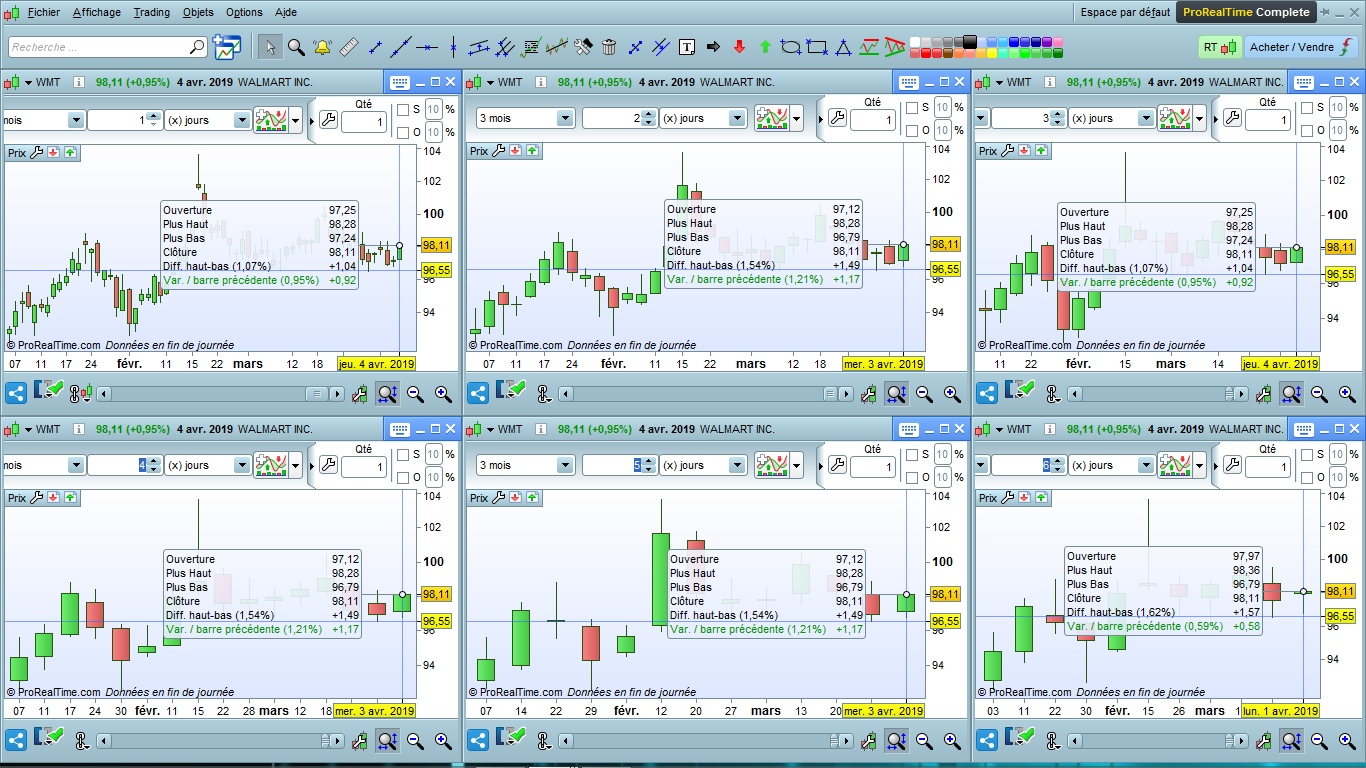Select the cursor pointer tool
This screenshot has height=768, width=1366.
click(x=270, y=47)
